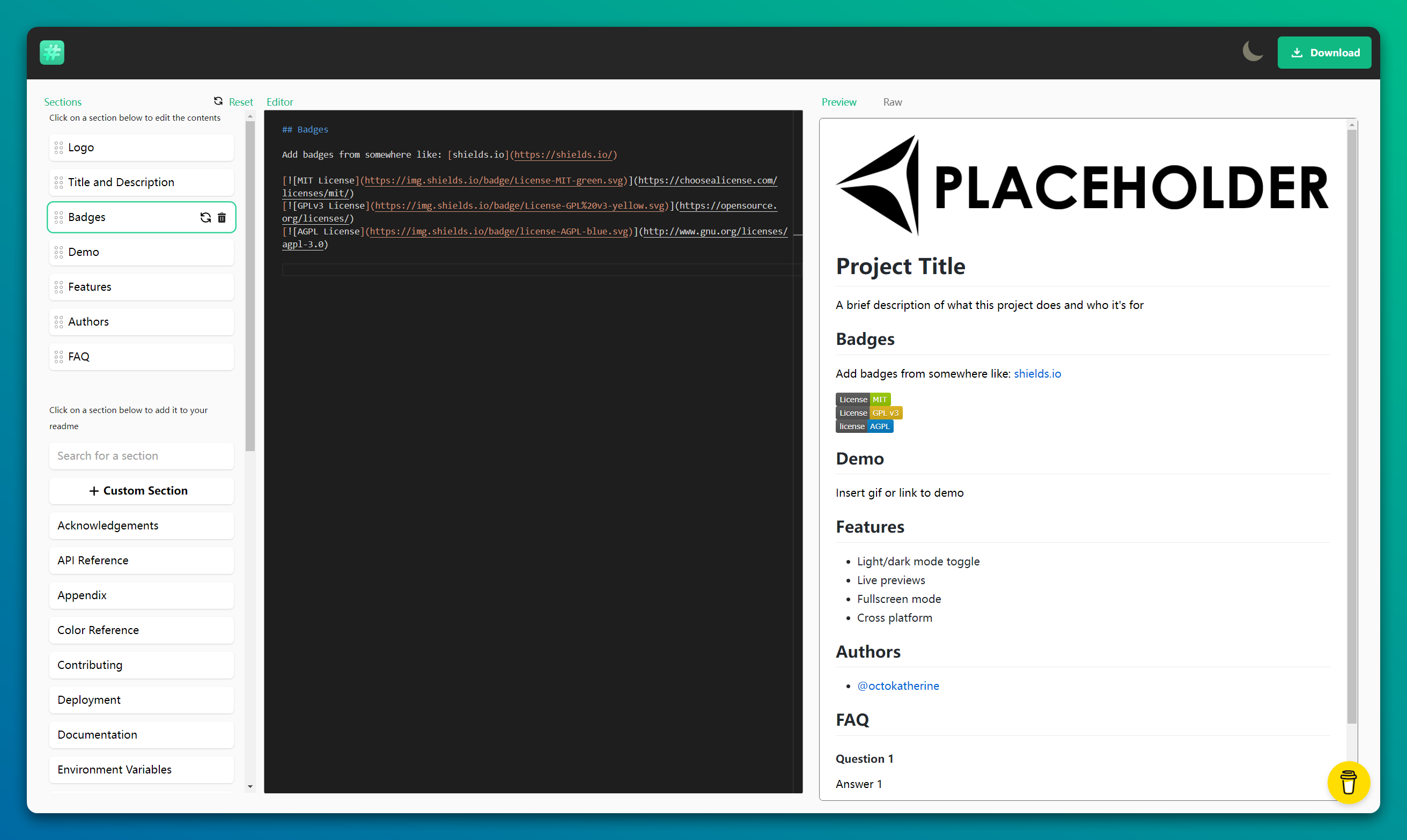Image resolution: width=1407 pixels, height=840 pixels.
Task: Switch to the Preview tab
Action: click(839, 102)
